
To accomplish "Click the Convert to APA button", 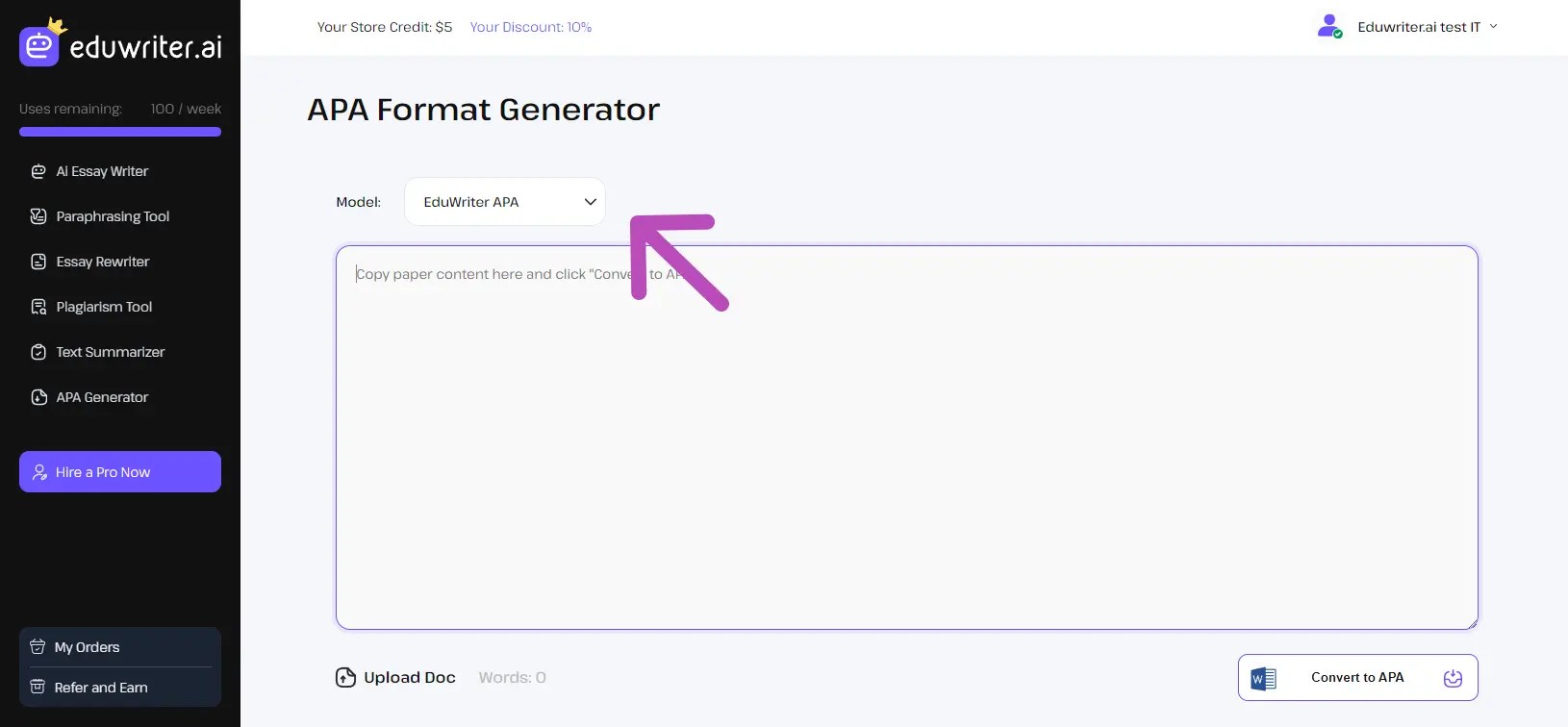I will (1357, 678).
